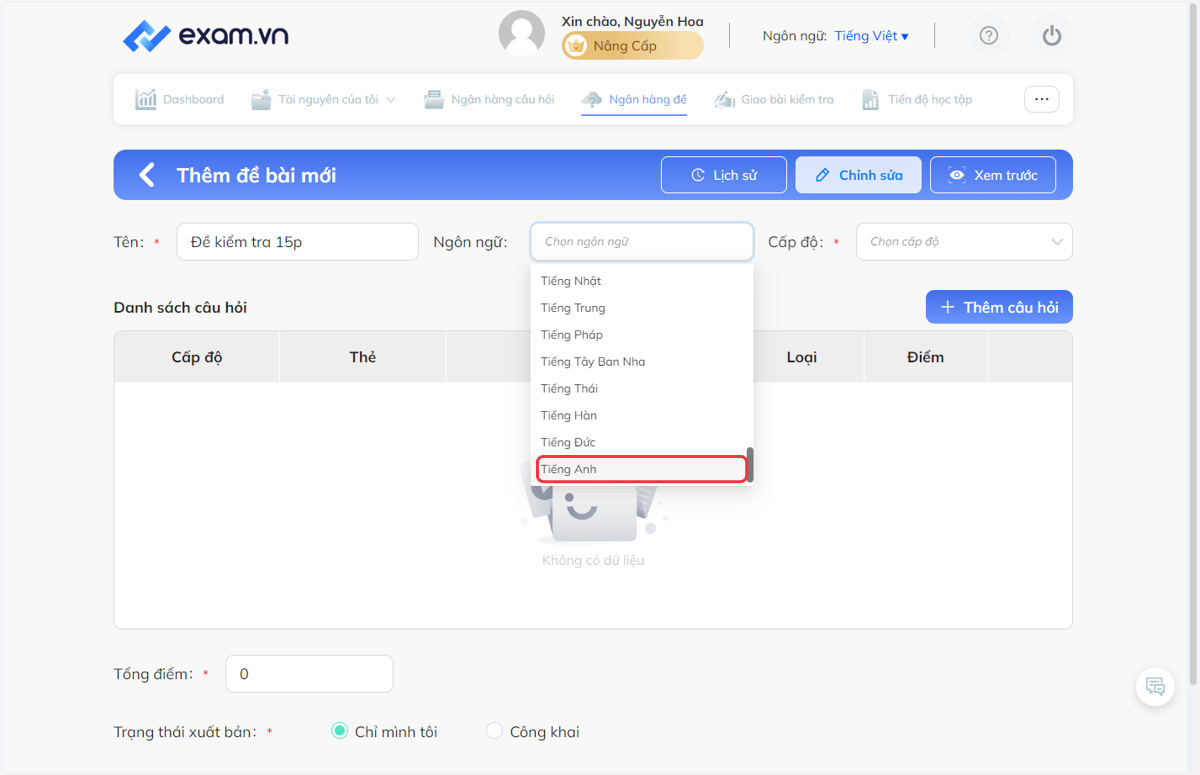Click the Cấp độ column header
The height and width of the screenshot is (775, 1200).
(x=197, y=357)
